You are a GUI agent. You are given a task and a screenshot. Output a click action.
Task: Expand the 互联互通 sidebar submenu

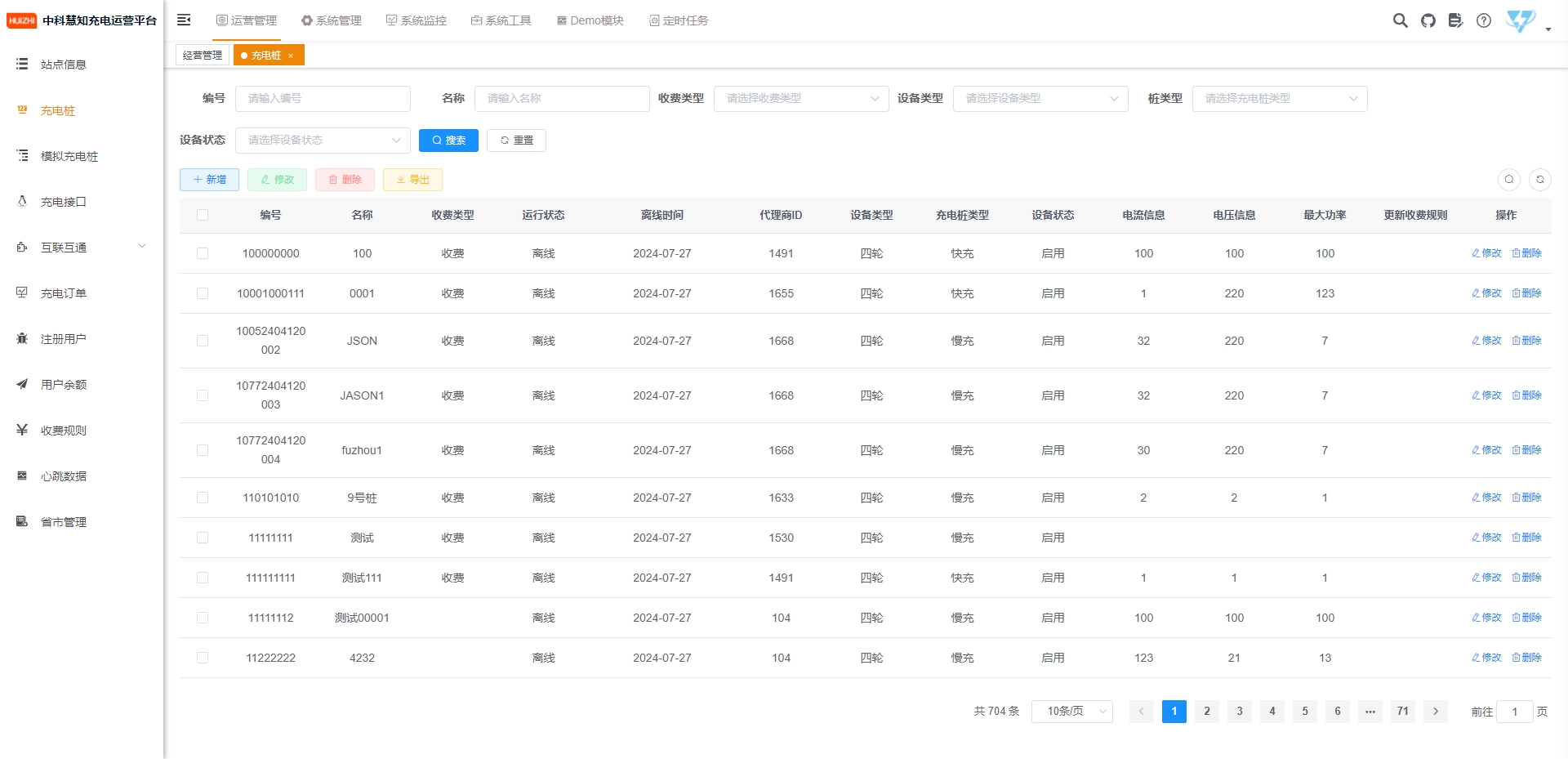click(x=82, y=247)
